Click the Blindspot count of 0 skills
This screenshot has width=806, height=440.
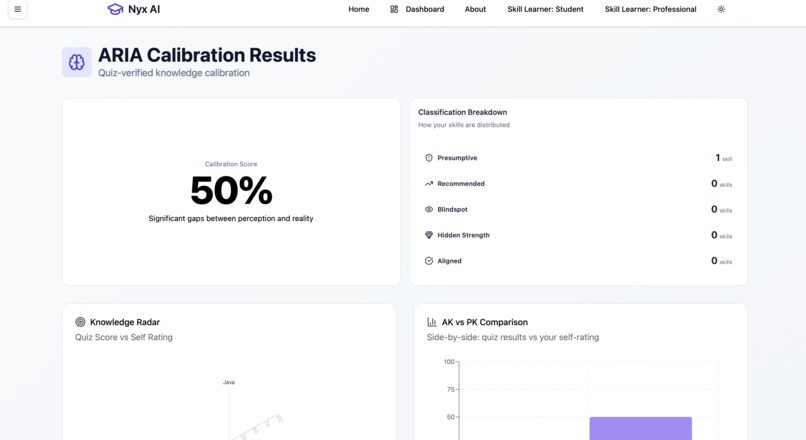[x=722, y=209]
